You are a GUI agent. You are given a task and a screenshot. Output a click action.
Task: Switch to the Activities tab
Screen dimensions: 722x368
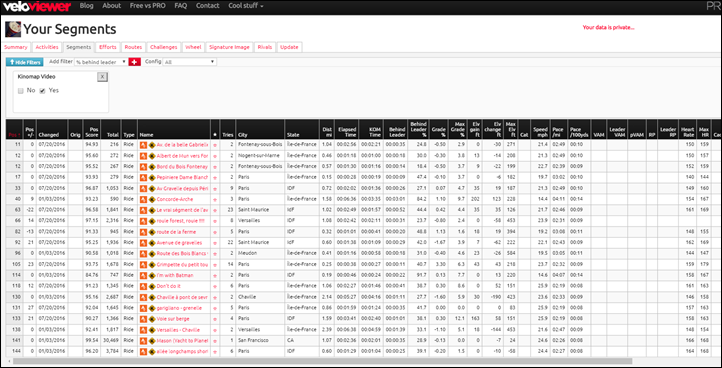tap(47, 47)
